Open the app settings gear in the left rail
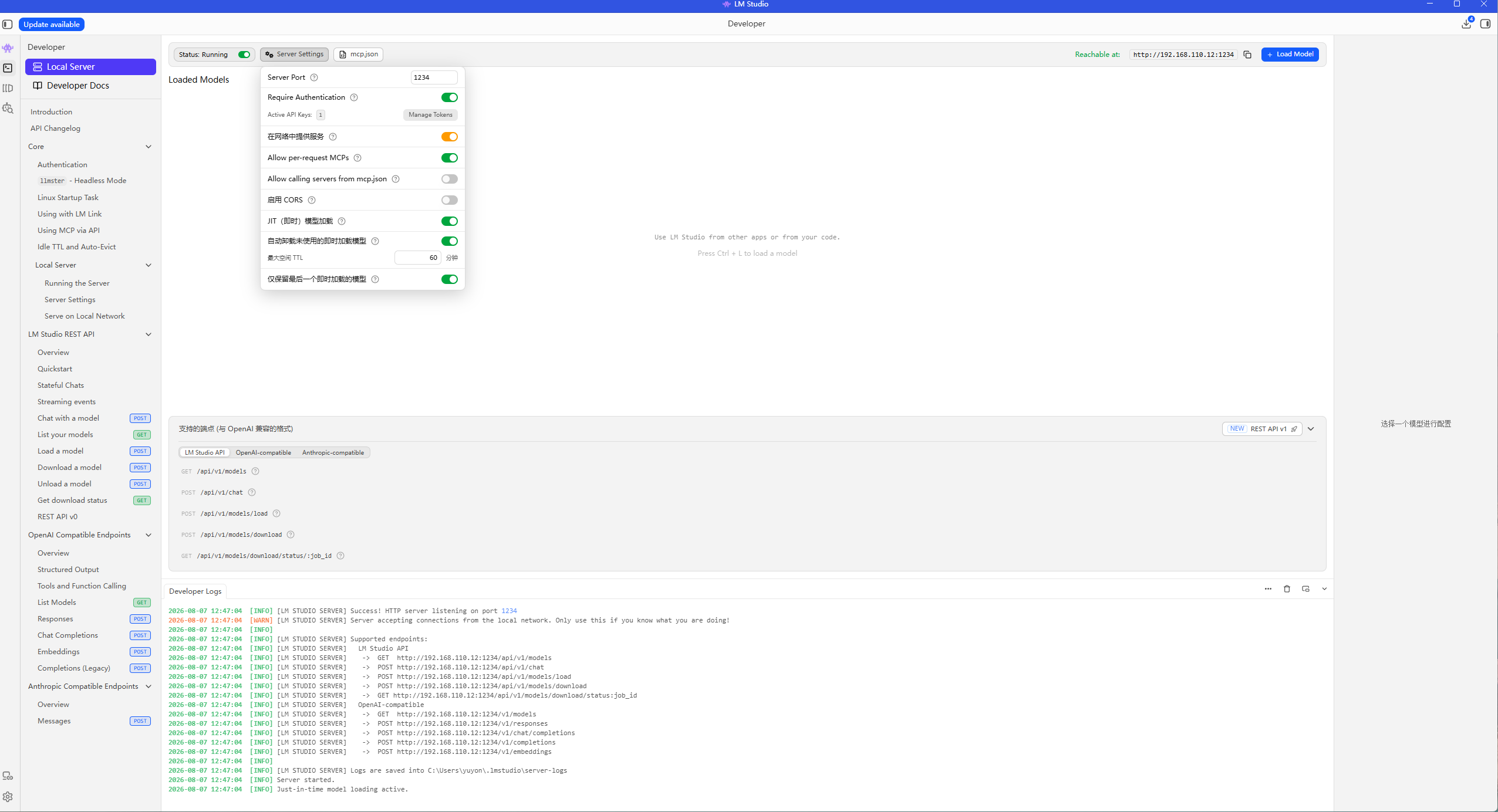 [8, 797]
